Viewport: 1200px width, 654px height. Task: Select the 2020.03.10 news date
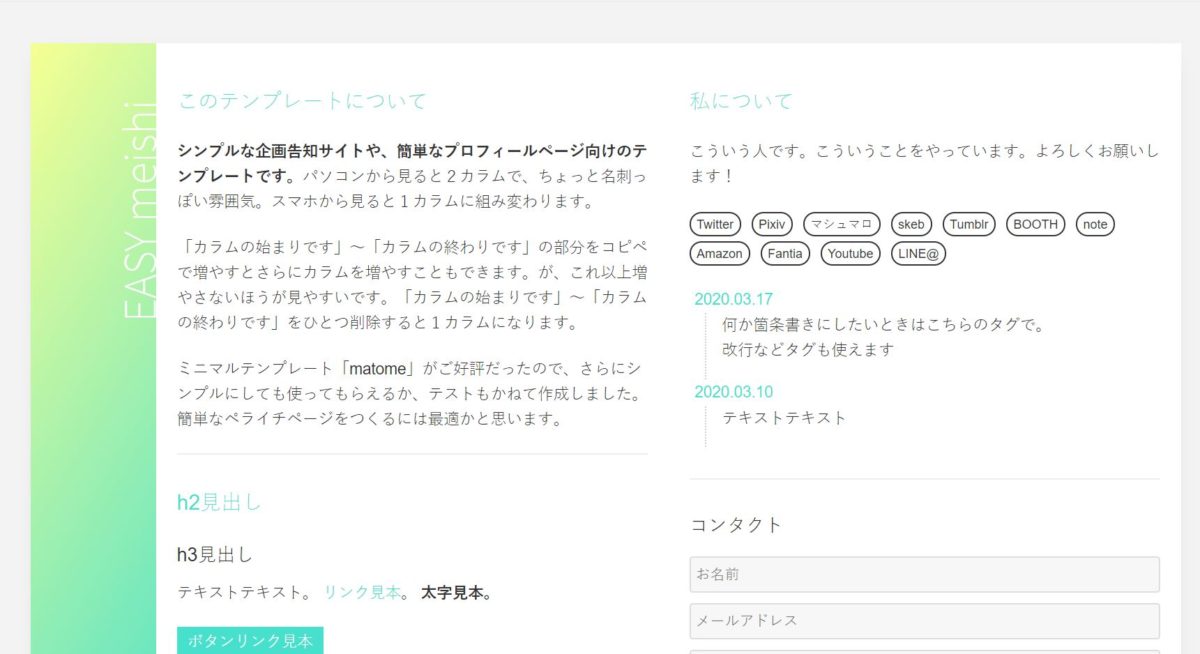click(x=732, y=391)
